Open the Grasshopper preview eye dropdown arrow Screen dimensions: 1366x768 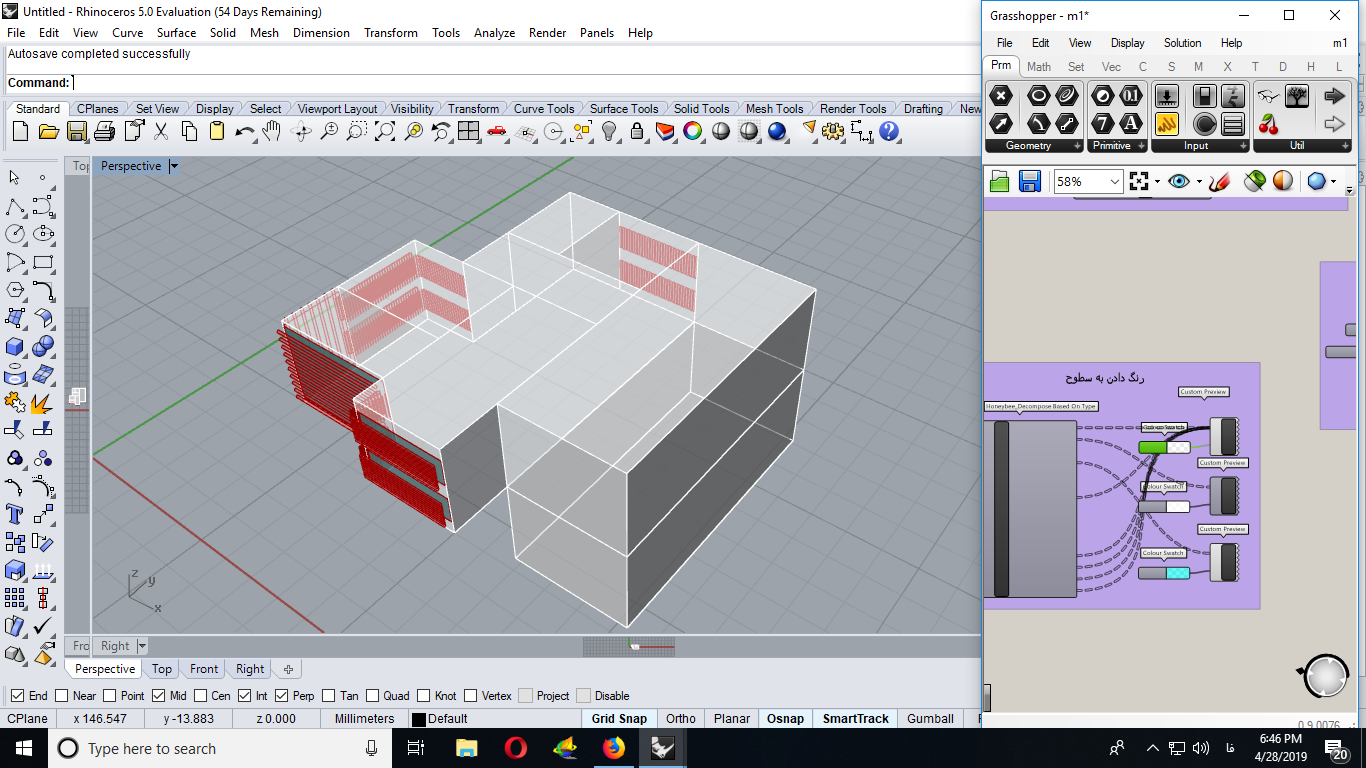pyautogui.click(x=1199, y=182)
